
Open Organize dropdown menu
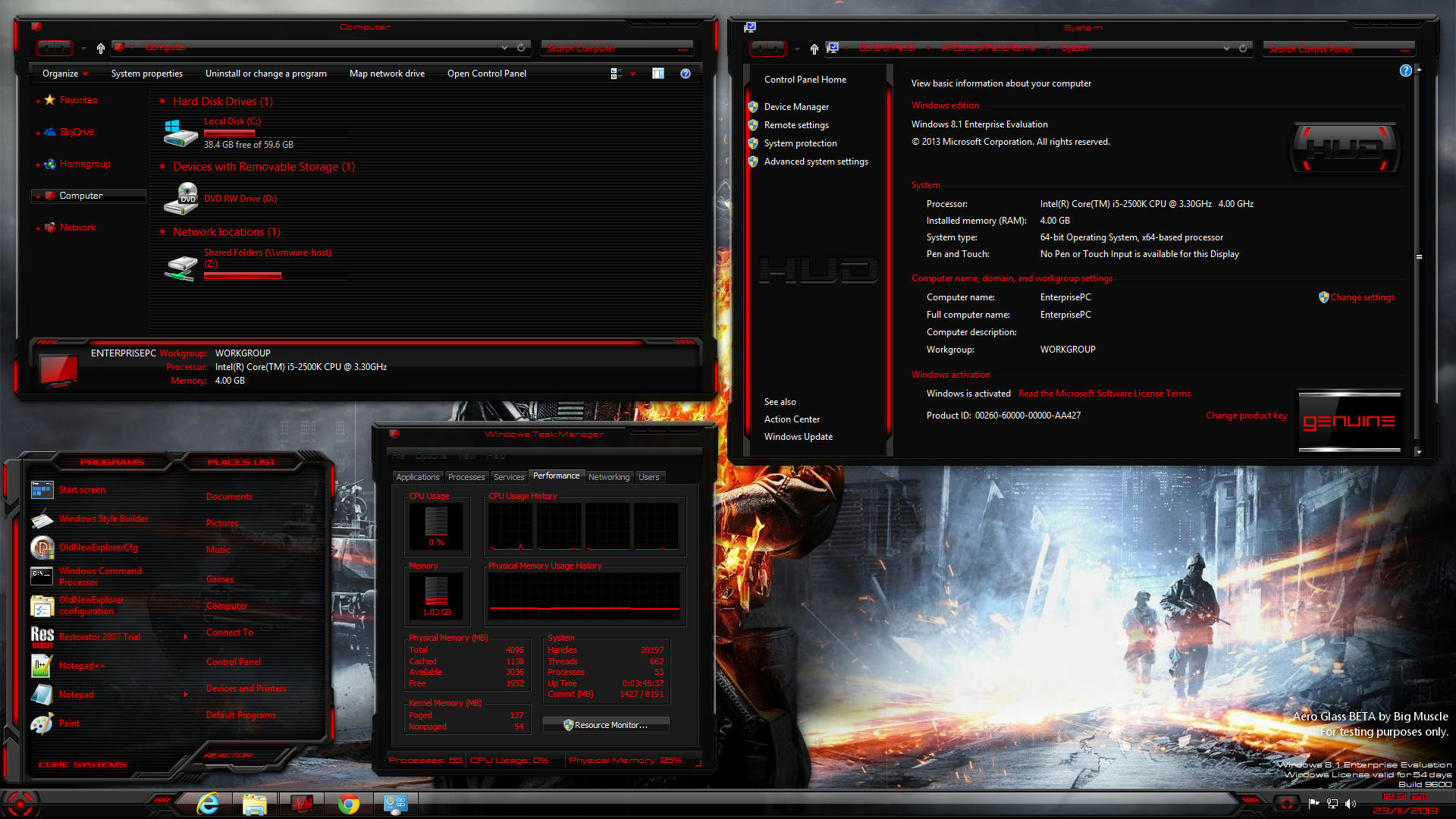(65, 74)
